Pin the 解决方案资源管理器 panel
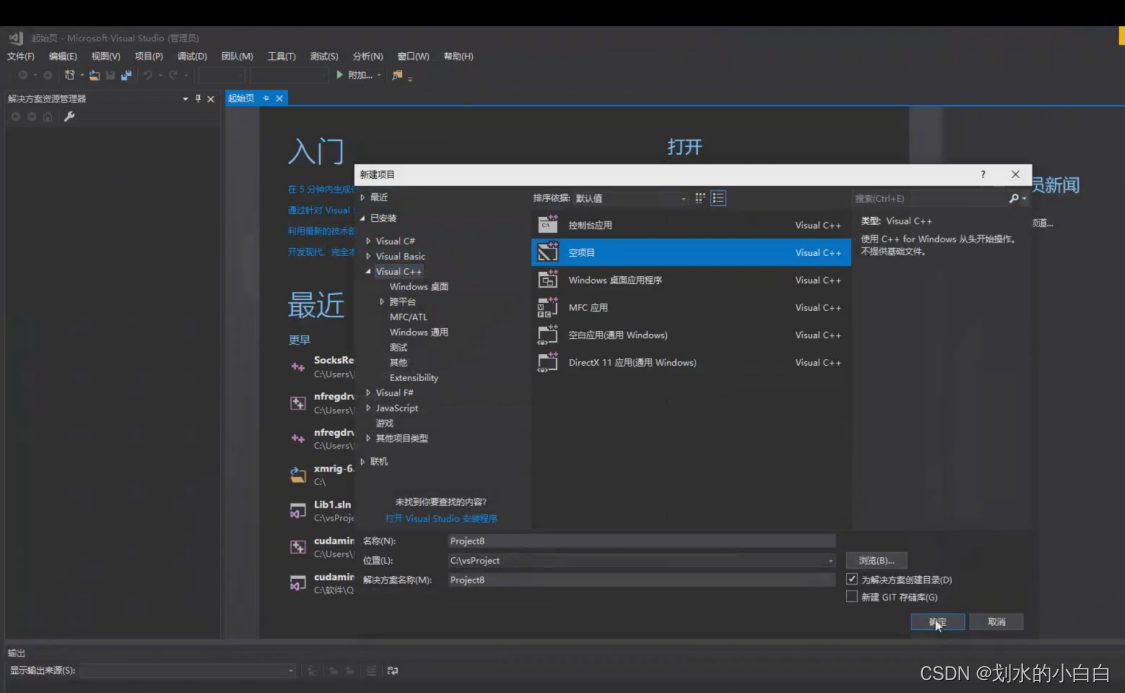Image resolution: width=1125 pixels, height=693 pixels. pyautogui.click(x=198, y=98)
